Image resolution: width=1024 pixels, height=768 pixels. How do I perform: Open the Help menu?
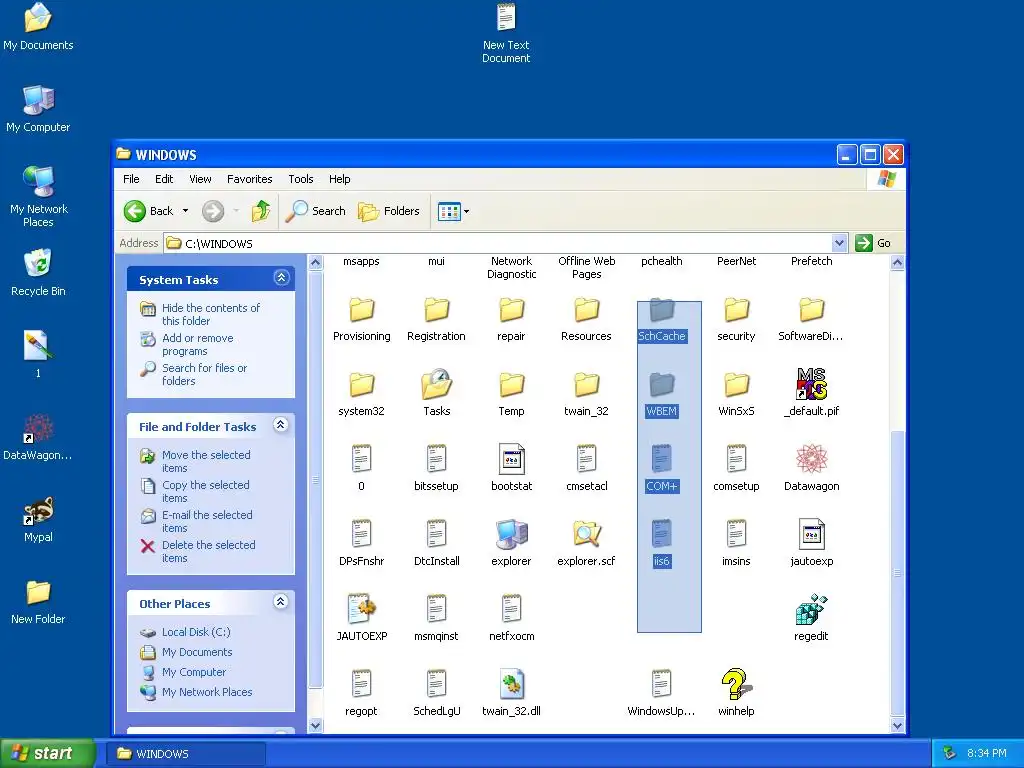click(340, 179)
